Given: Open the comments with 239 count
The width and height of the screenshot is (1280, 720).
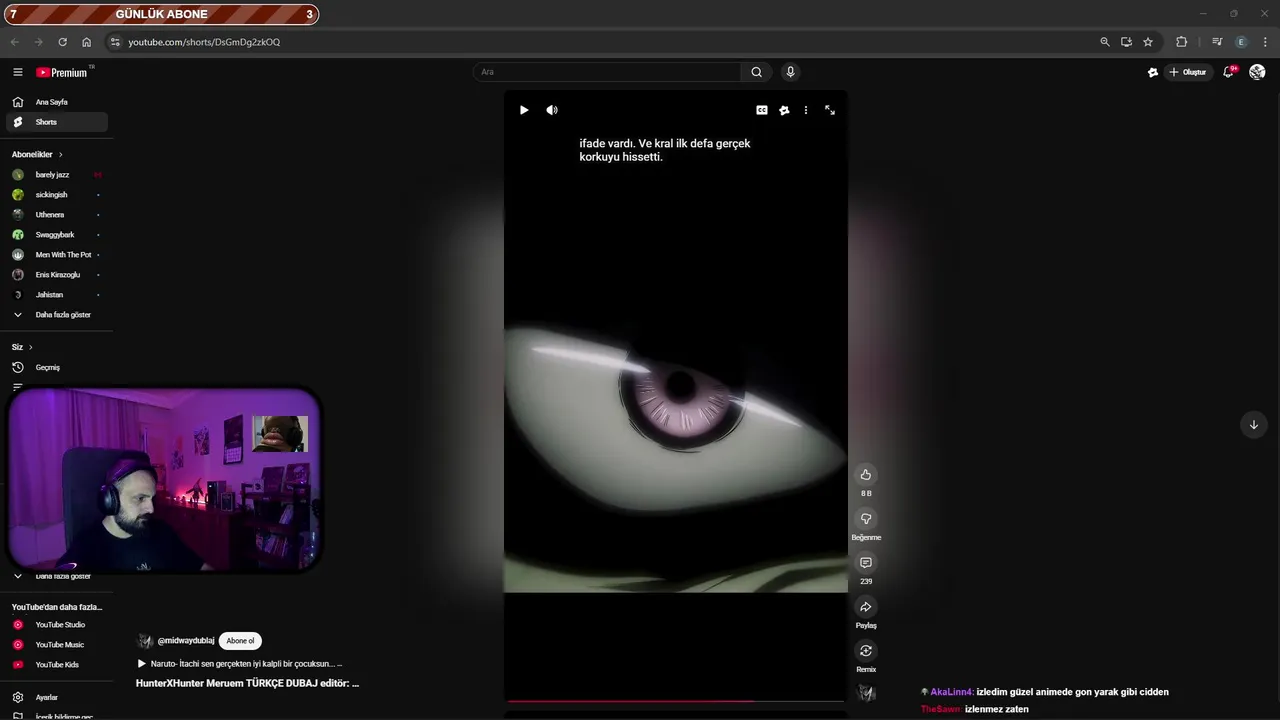Looking at the screenshot, I should (x=866, y=563).
